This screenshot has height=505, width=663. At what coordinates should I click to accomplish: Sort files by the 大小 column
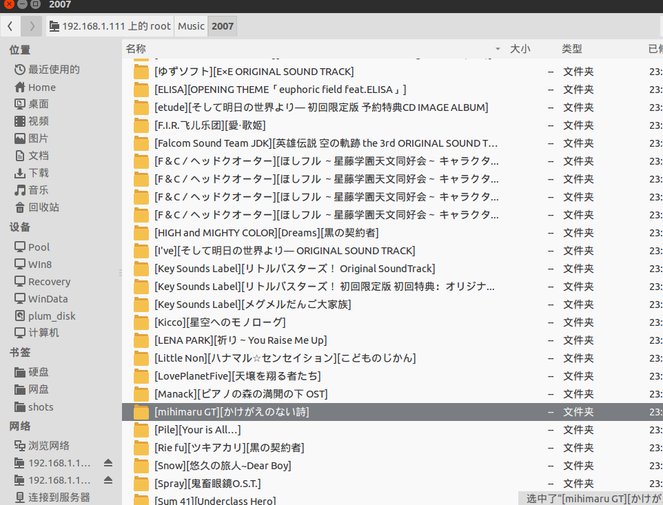520,48
